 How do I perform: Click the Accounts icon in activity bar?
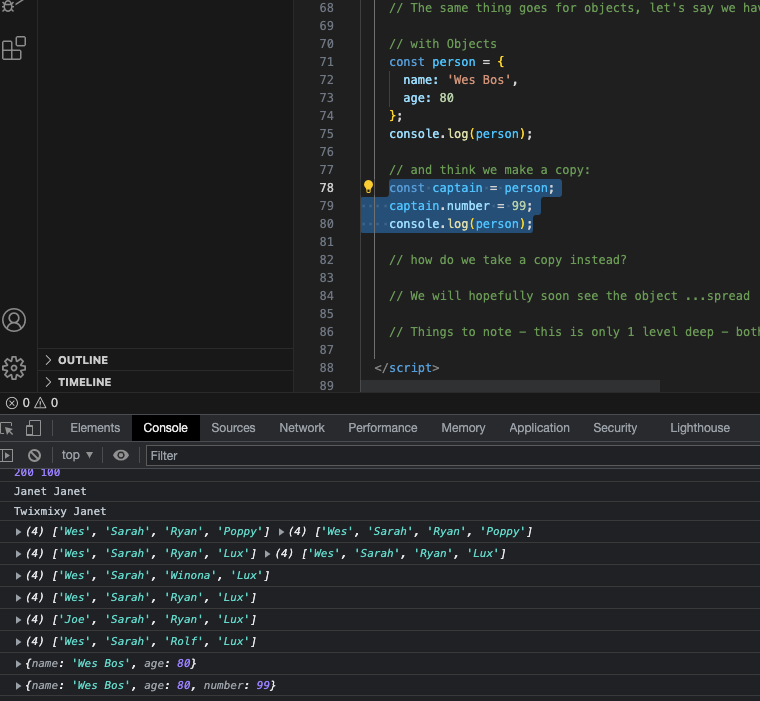click(14, 320)
